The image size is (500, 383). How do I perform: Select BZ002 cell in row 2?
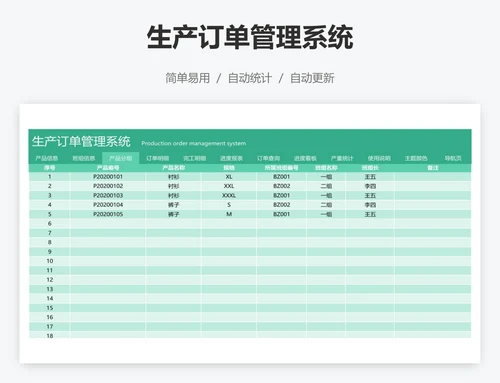pyautogui.click(x=282, y=186)
